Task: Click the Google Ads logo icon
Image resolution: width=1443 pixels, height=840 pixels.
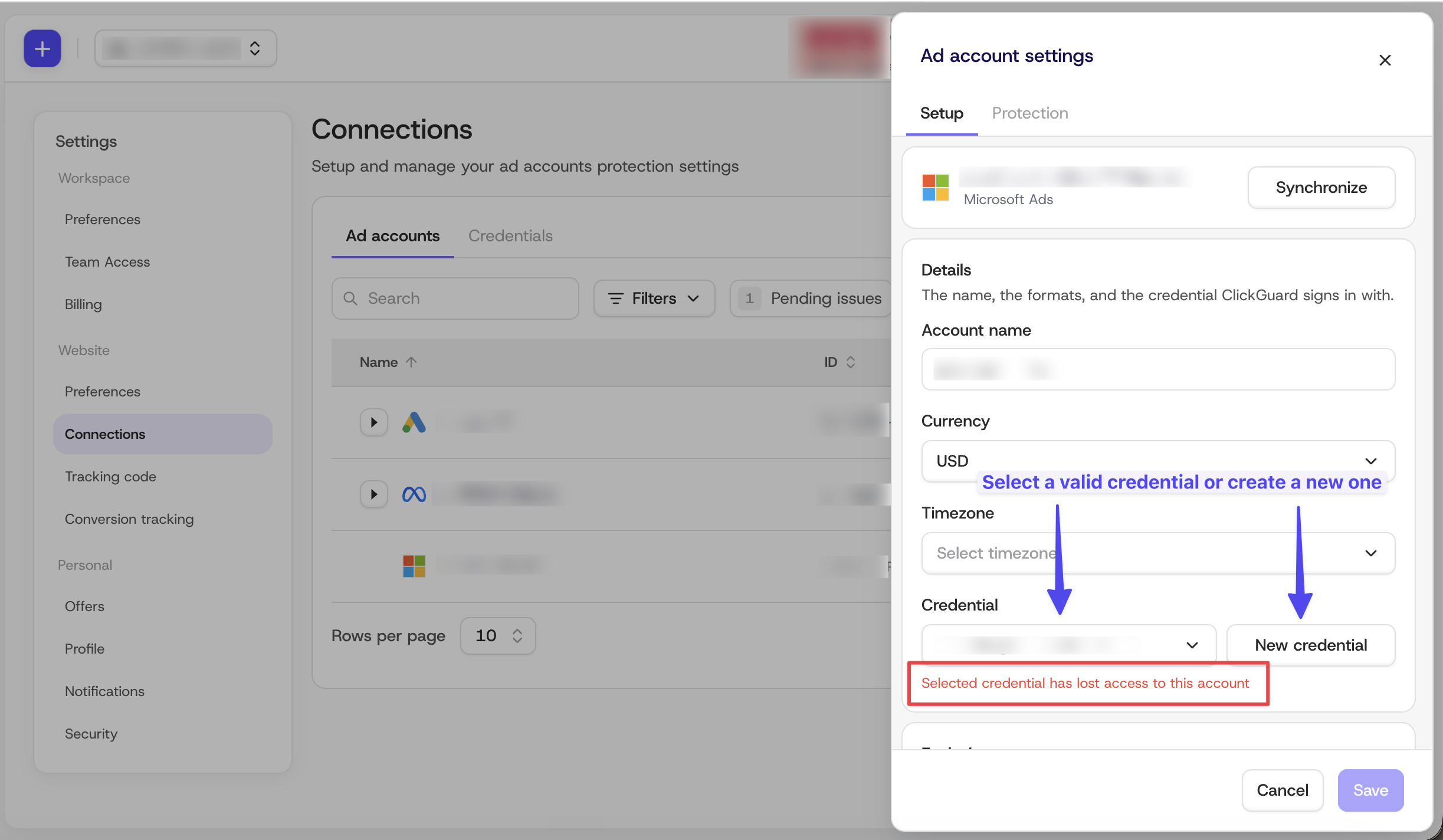Action: coord(414,422)
